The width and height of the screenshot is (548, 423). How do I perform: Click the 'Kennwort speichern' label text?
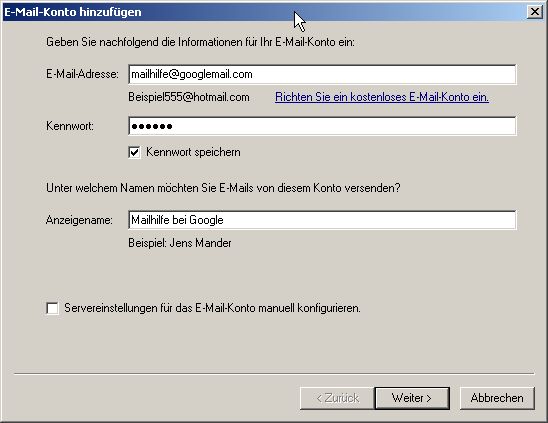point(193,152)
